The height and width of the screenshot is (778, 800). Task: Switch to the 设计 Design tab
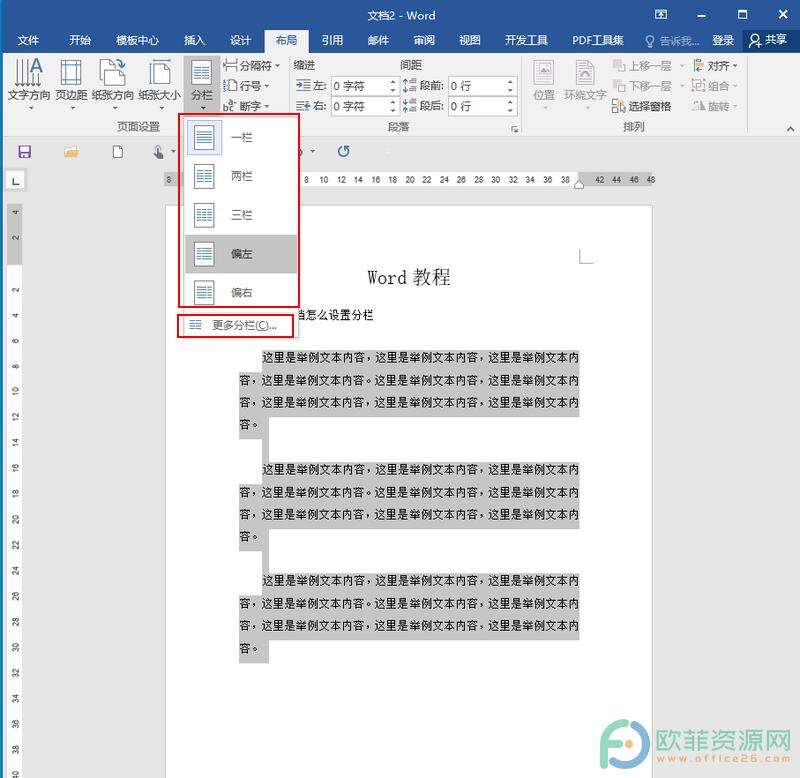click(x=240, y=40)
